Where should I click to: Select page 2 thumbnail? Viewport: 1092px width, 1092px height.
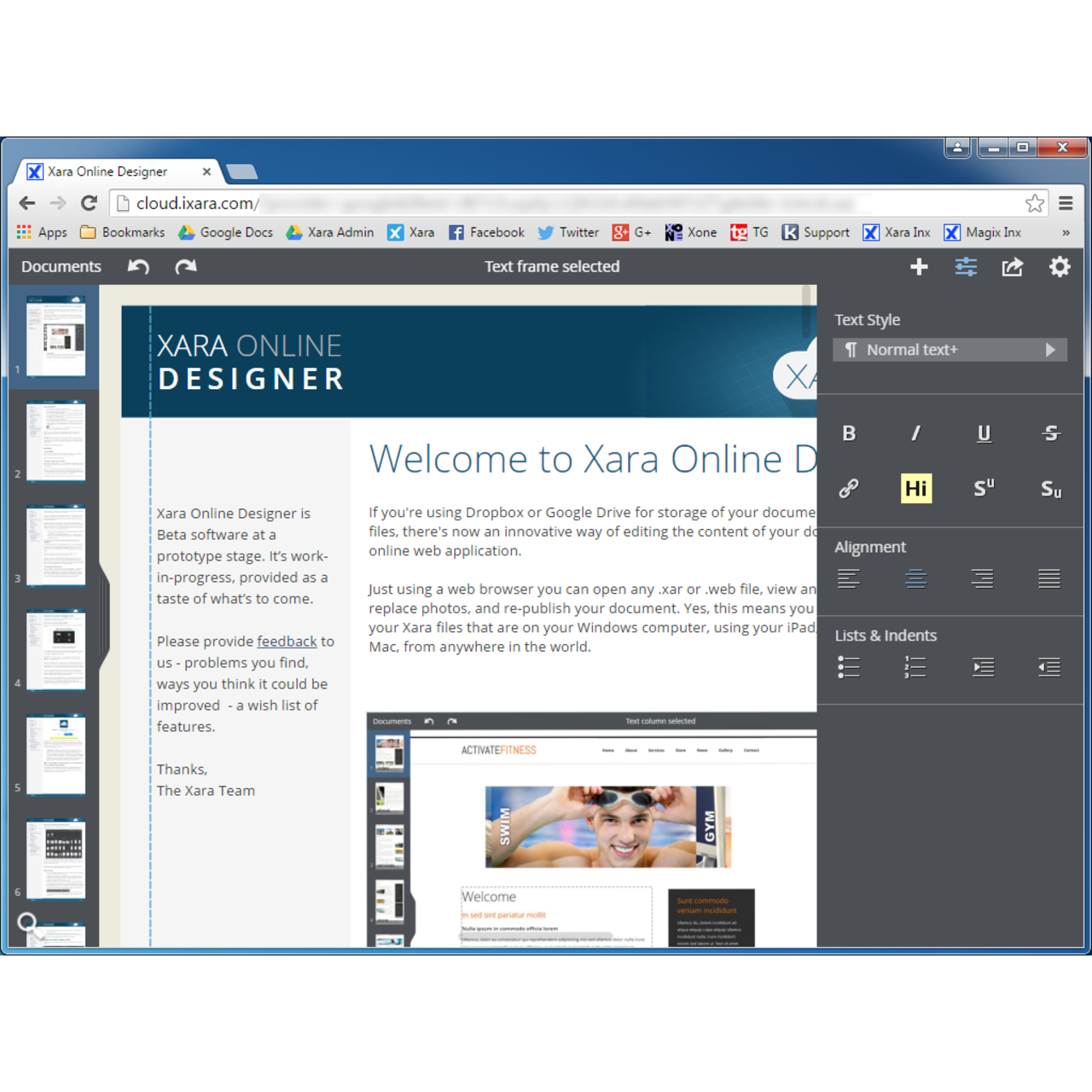[56, 441]
